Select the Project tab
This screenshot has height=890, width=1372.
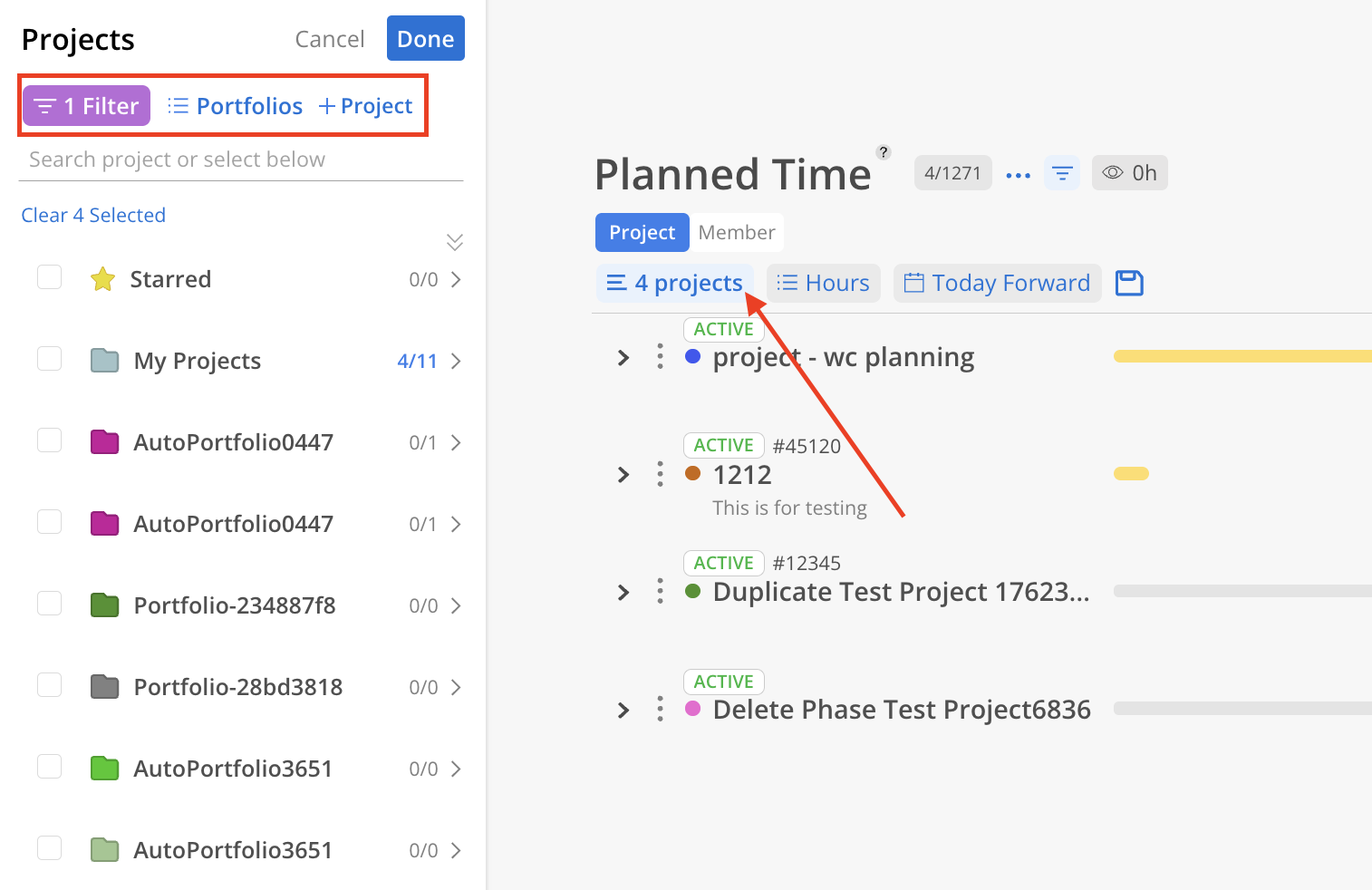tap(642, 233)
